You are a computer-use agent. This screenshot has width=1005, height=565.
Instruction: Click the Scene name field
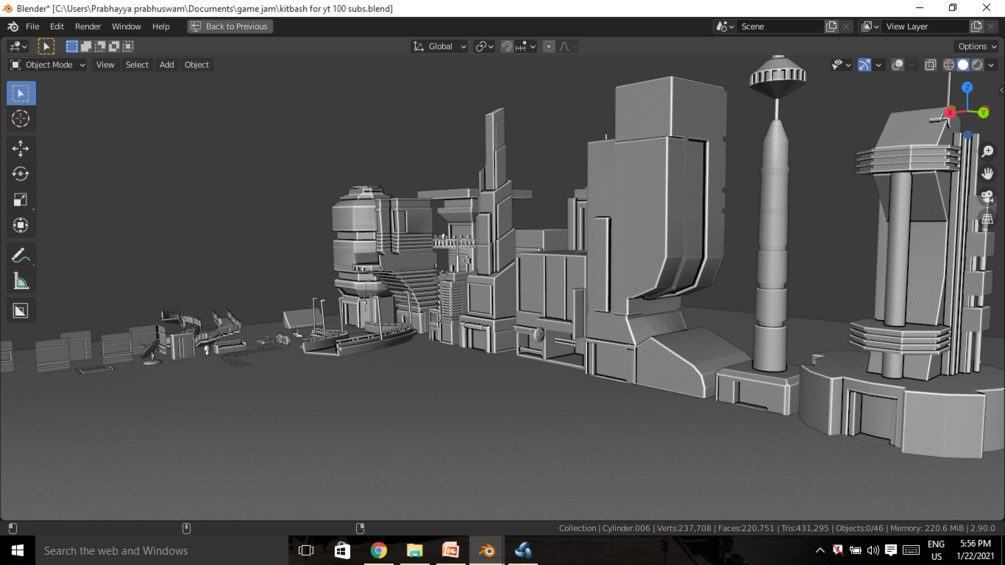coord(780,27)
